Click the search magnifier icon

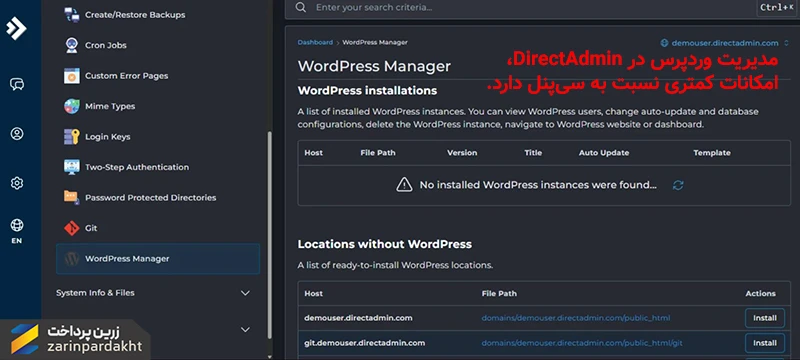pyautogui.click(x=301, y=7)
